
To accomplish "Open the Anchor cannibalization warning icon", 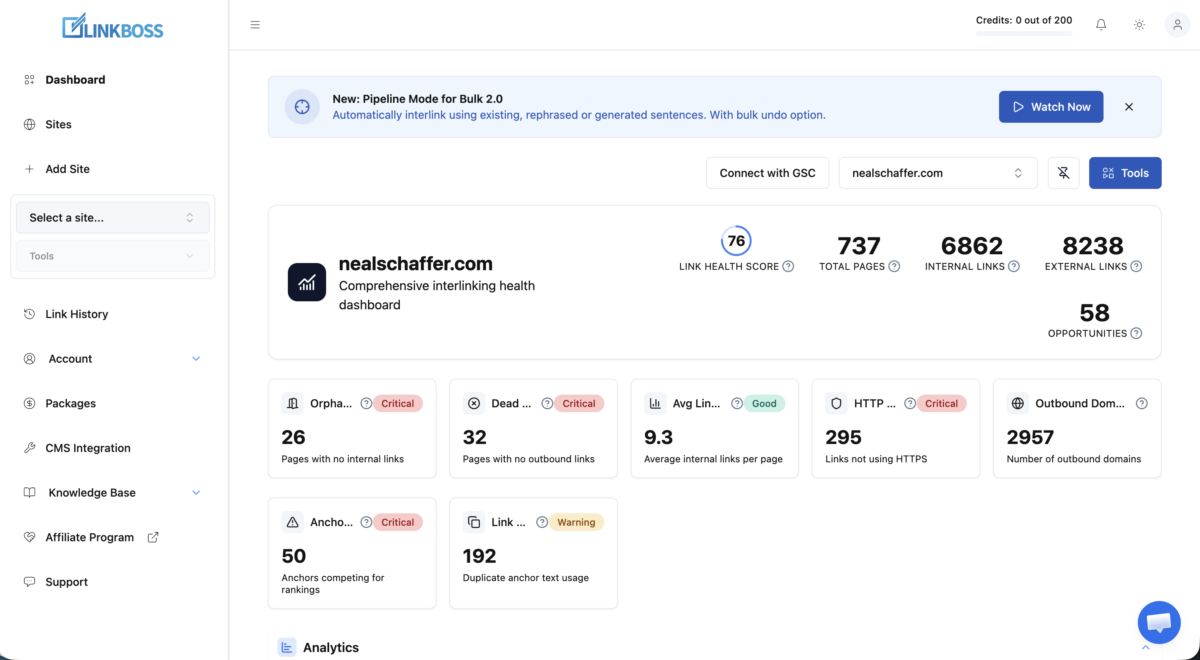I will pos(293,522).
